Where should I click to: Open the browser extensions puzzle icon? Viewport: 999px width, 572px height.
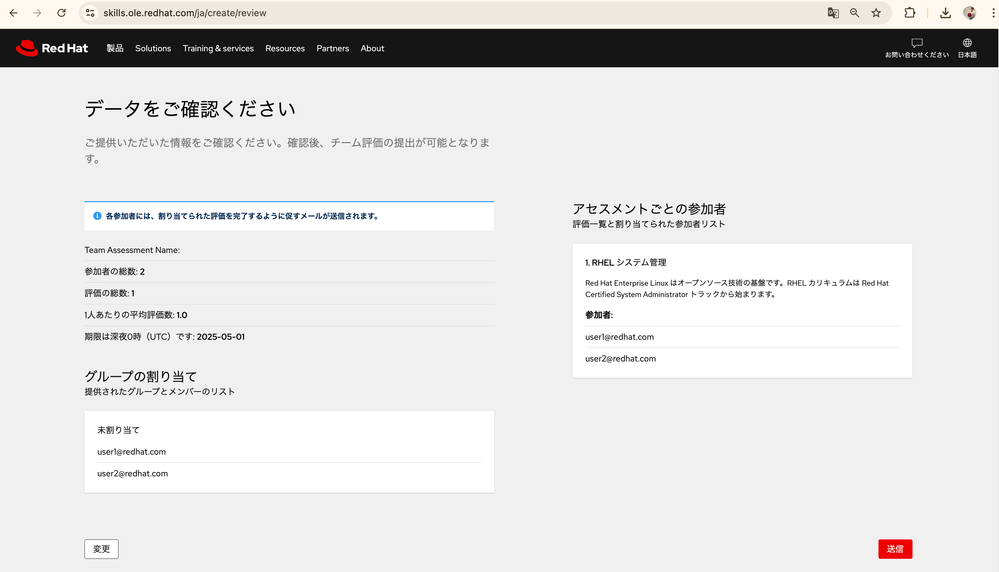(910, 13)
